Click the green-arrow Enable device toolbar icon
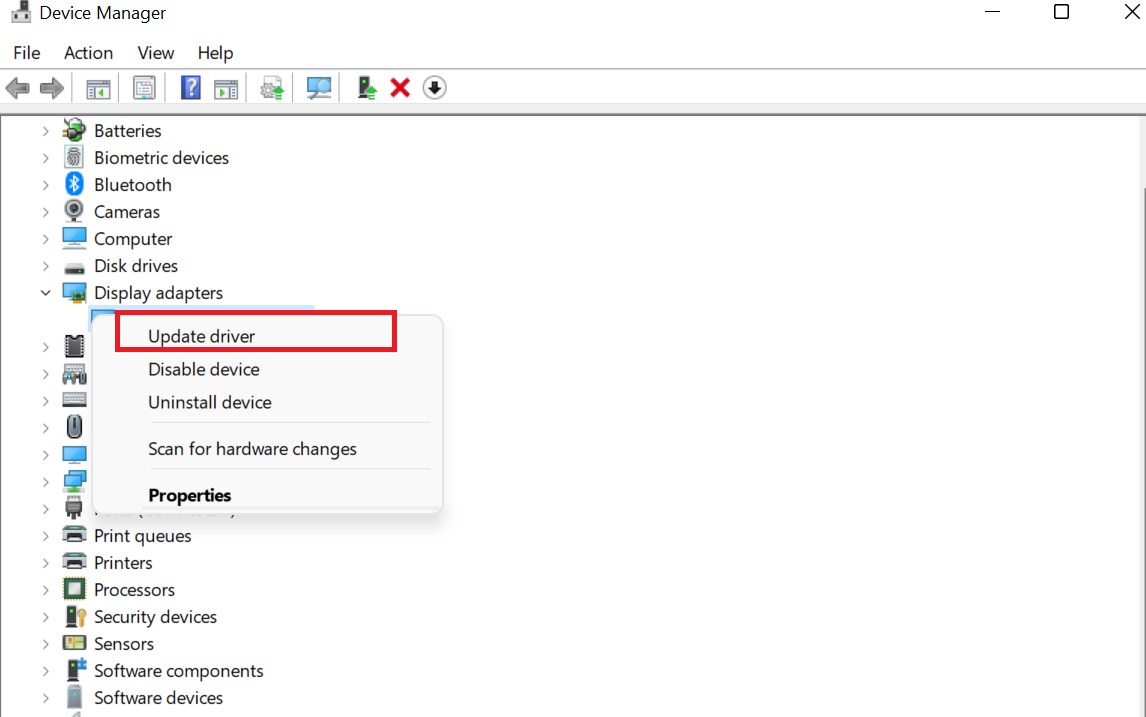Screen dimensions: 1146x717 pos(366,88)
